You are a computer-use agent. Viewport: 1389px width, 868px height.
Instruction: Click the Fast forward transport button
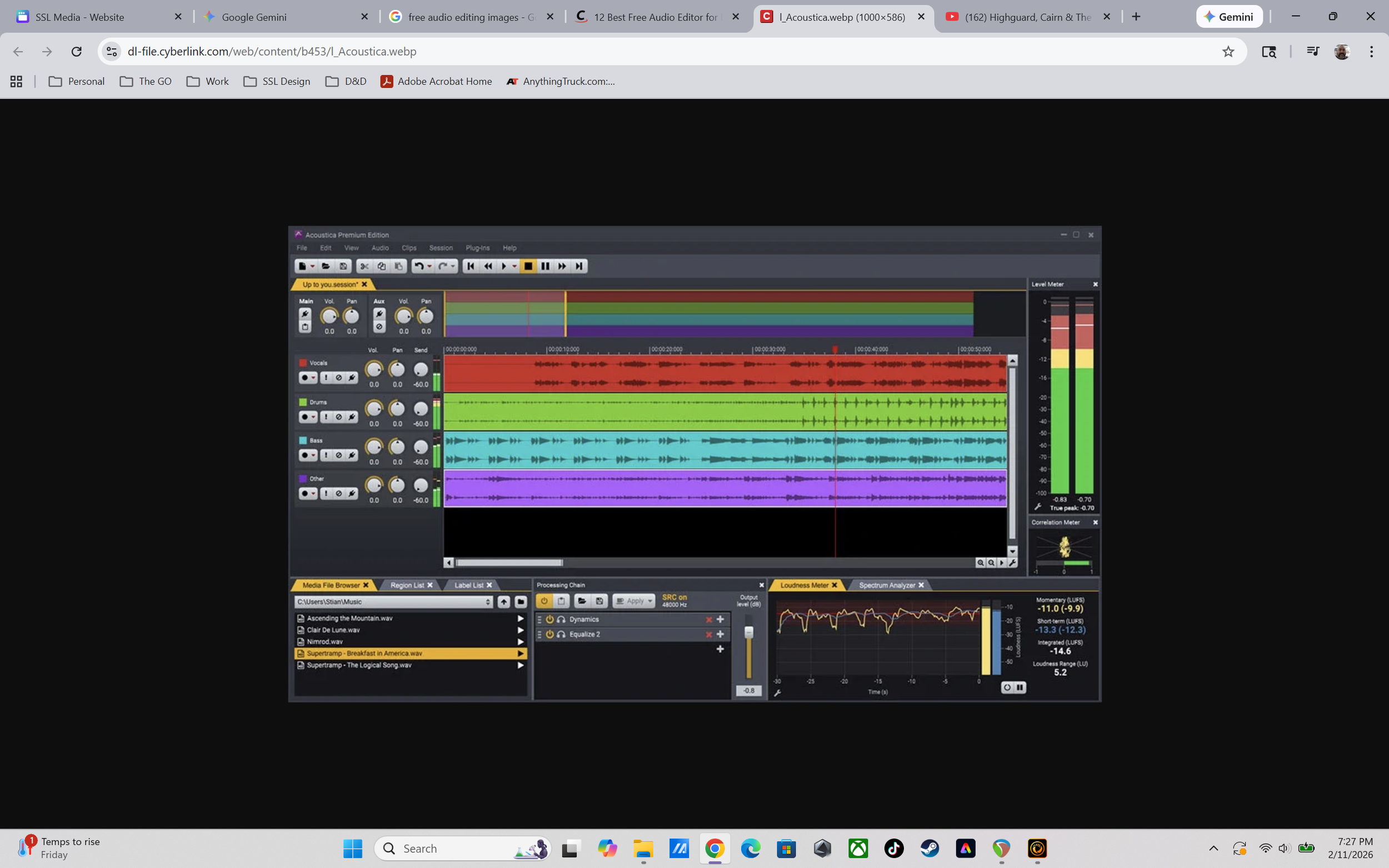pyautogui.click(x=562, y=267)
